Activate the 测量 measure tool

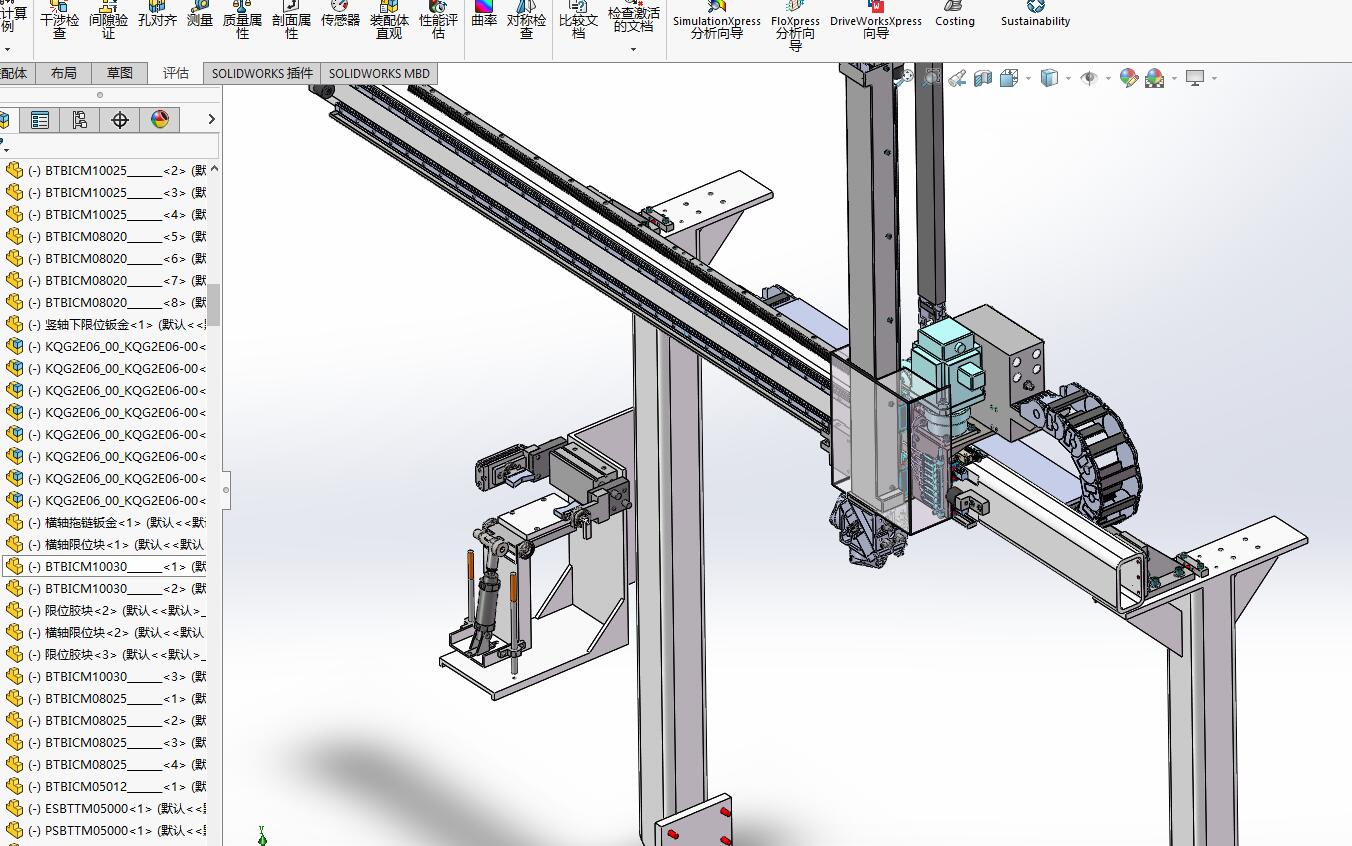click(200, 15)
